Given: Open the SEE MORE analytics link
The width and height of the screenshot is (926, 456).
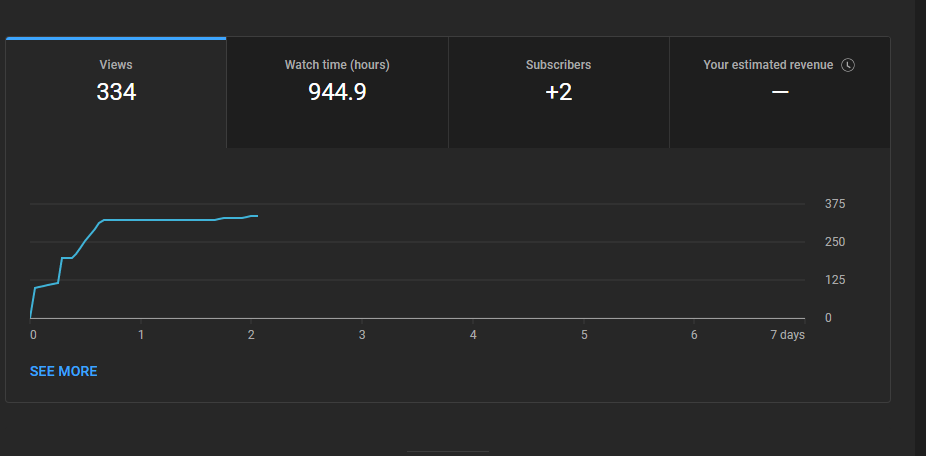Looking at the screenshot, I should [x=64, y=372].
